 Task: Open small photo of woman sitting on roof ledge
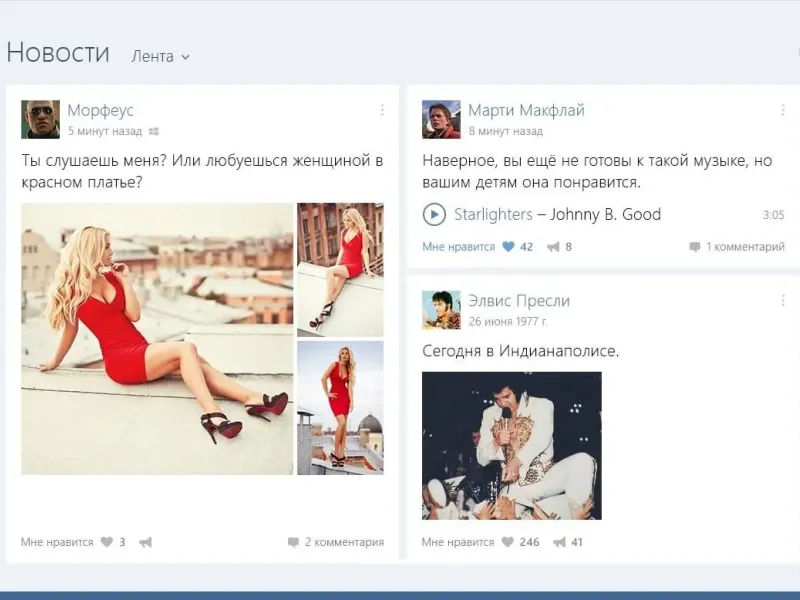pyautogui.click(x=340, y=270)
